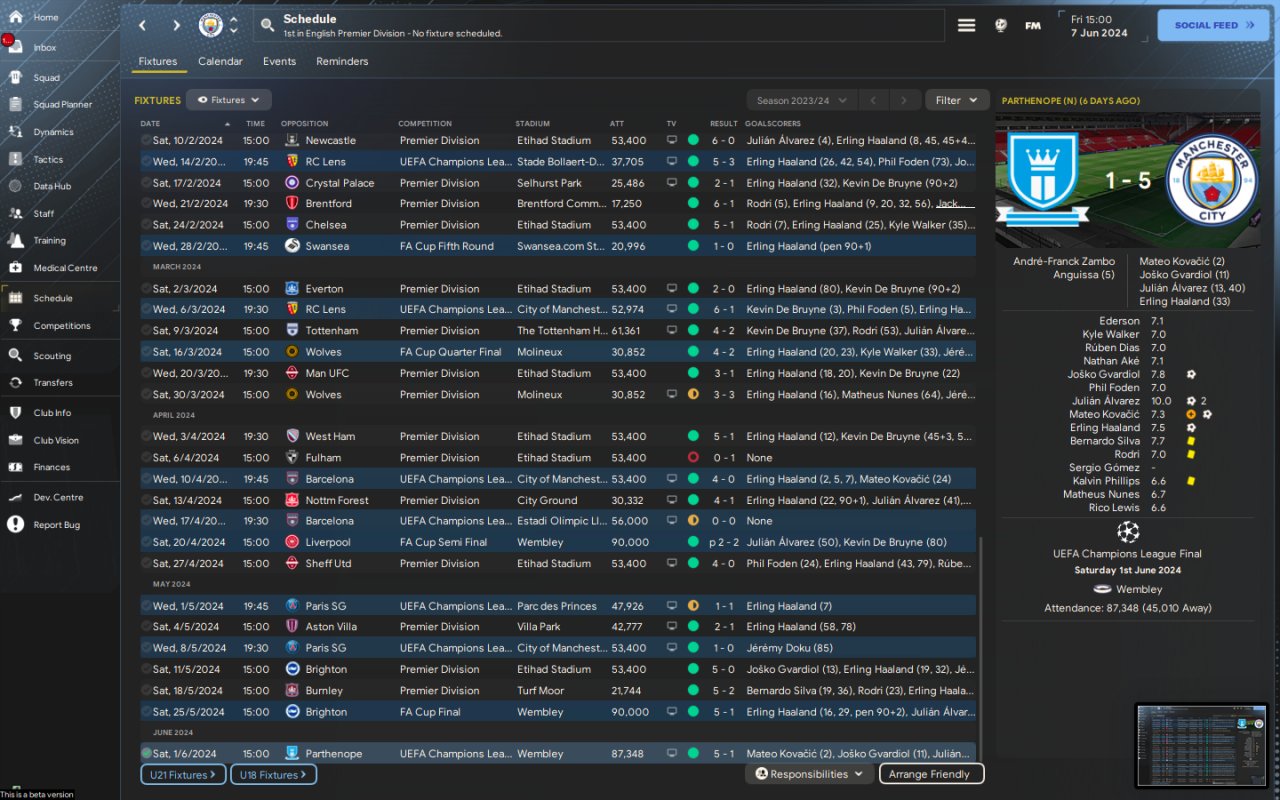Image resolution: width=1280 pixels, height=800 pixels.
Task: Click the Report Bug sidebar item
Action: [57, 524]
